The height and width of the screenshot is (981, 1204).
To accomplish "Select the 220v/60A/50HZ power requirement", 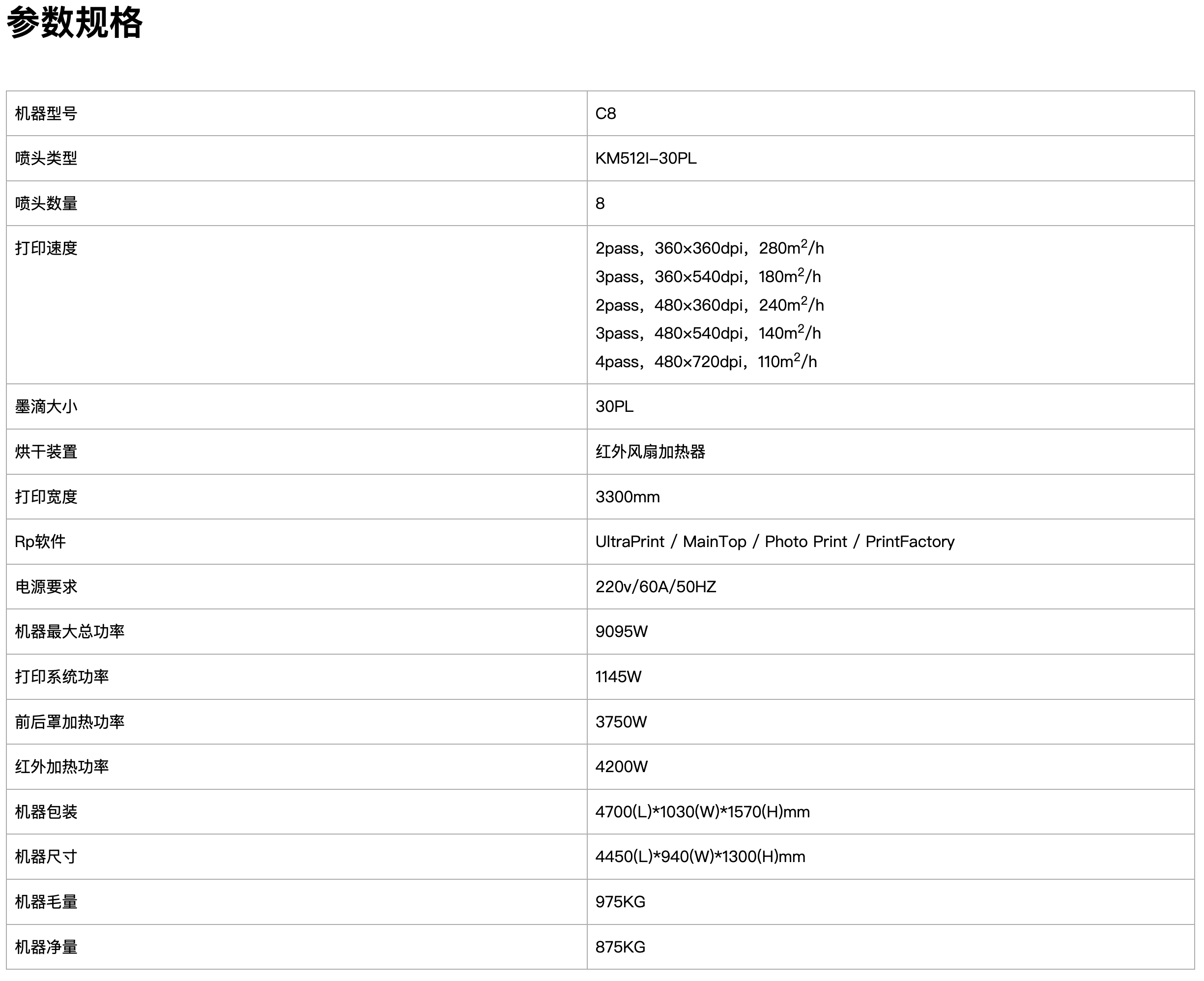I will [x=656, y=586].
